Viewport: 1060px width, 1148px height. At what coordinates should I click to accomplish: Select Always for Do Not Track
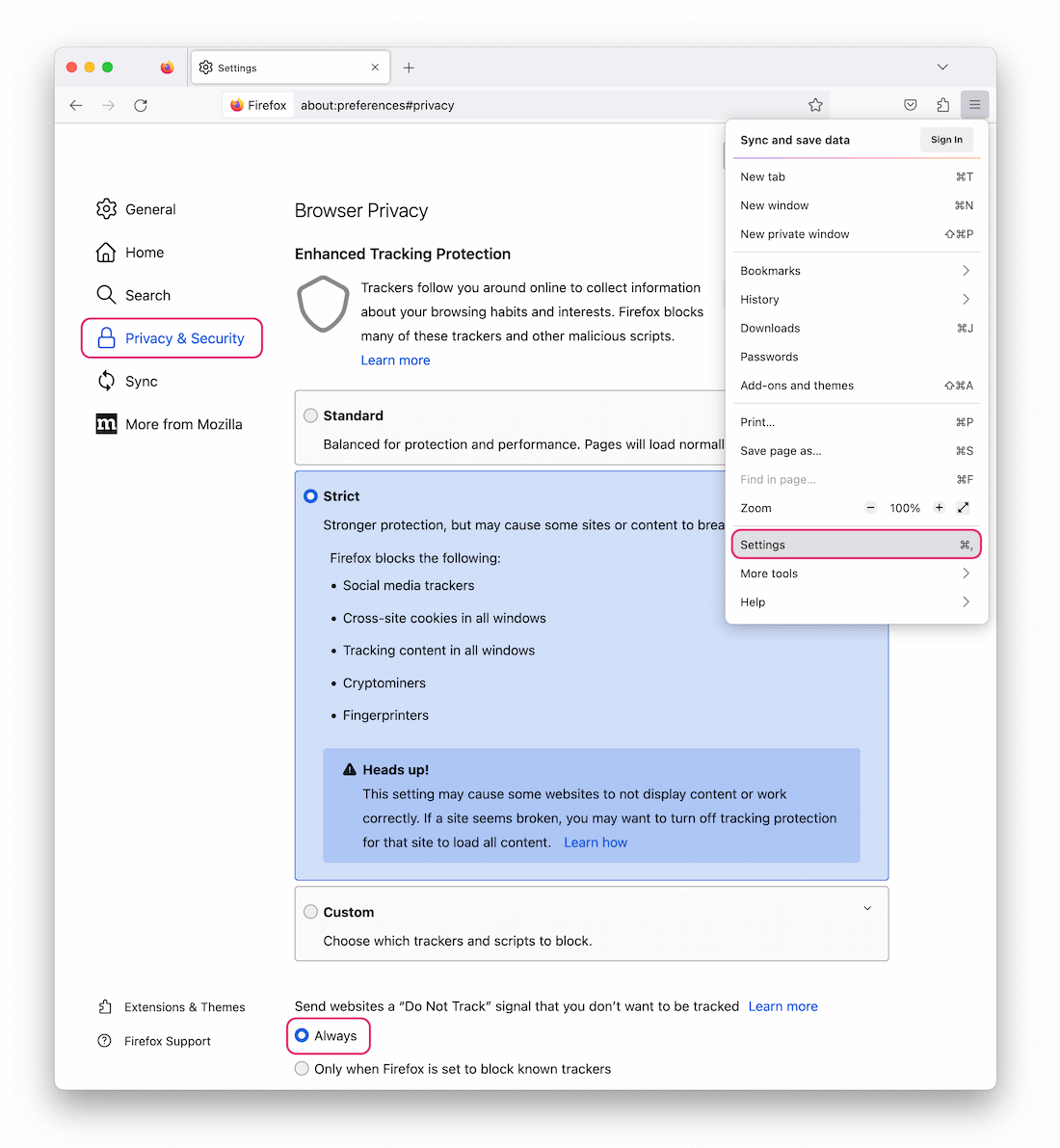pyautogui.click(x=301, y=1035)
